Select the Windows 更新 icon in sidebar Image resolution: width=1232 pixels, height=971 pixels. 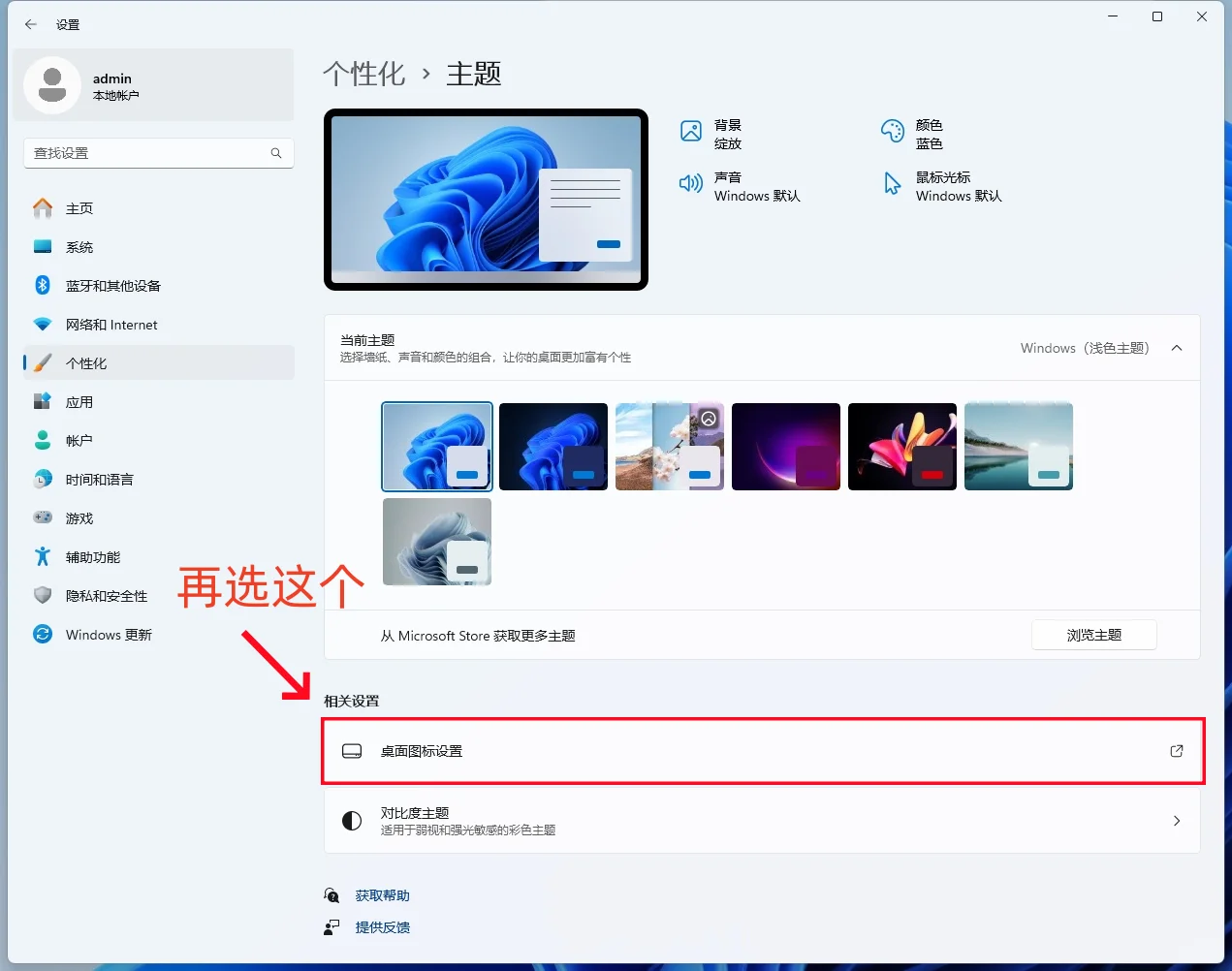[x=42, y=634]
